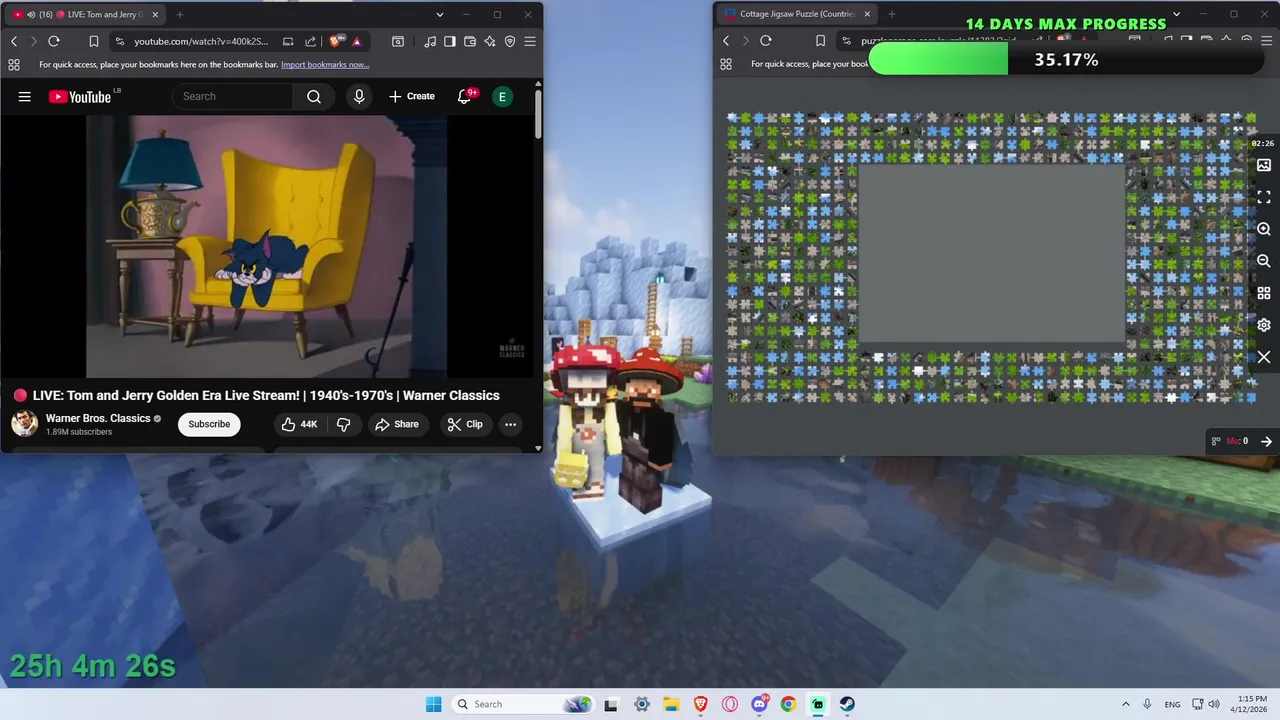Click Brave Rewards triangle icon in YouTube window

(x=357, y=41)
